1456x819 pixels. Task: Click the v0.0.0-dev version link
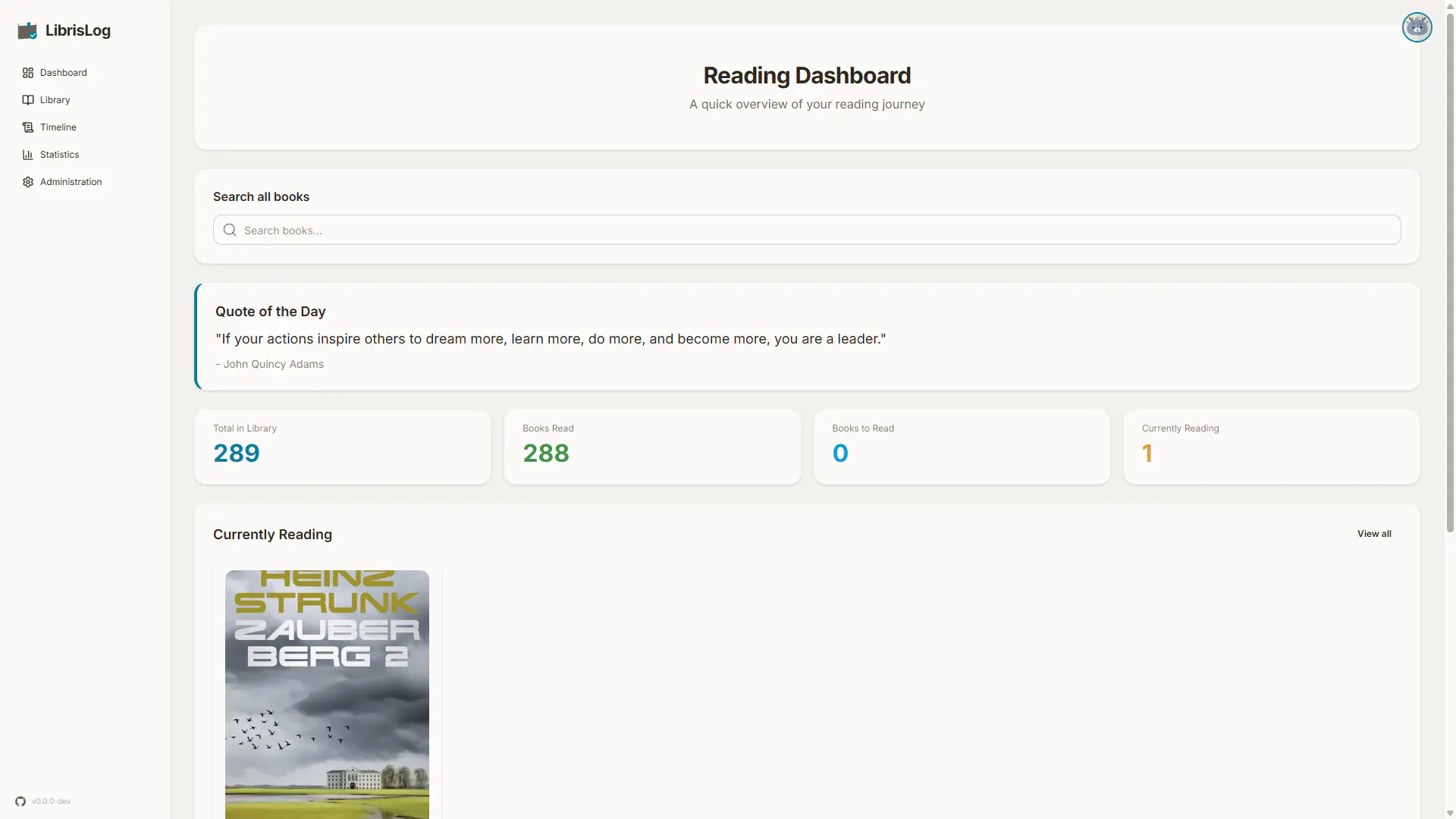(x=52, y=802)
